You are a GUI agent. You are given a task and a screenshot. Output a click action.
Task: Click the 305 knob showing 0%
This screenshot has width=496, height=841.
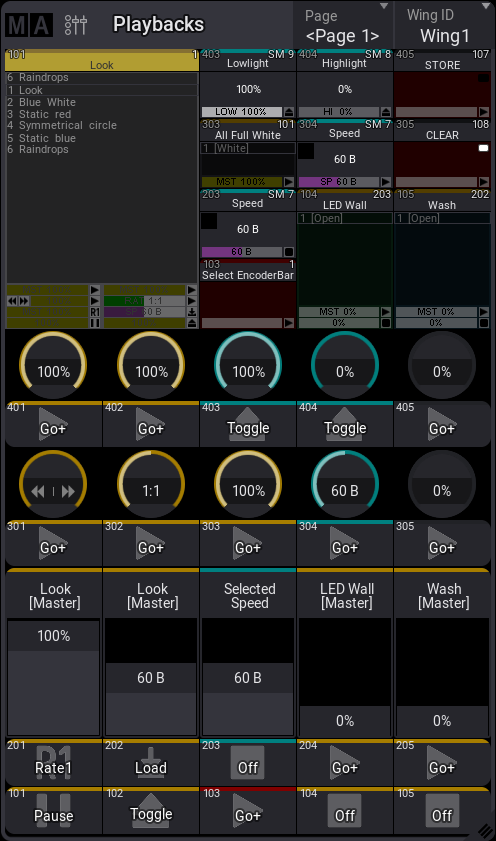pyautogui.click(x=442, y=484)
